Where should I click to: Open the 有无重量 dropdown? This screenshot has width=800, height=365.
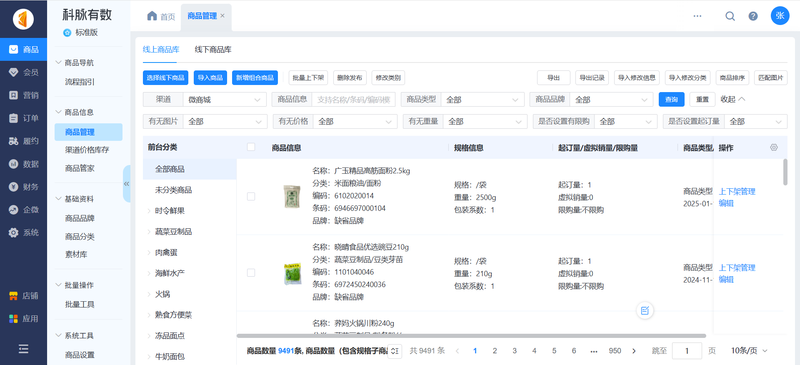coord(485,121)
